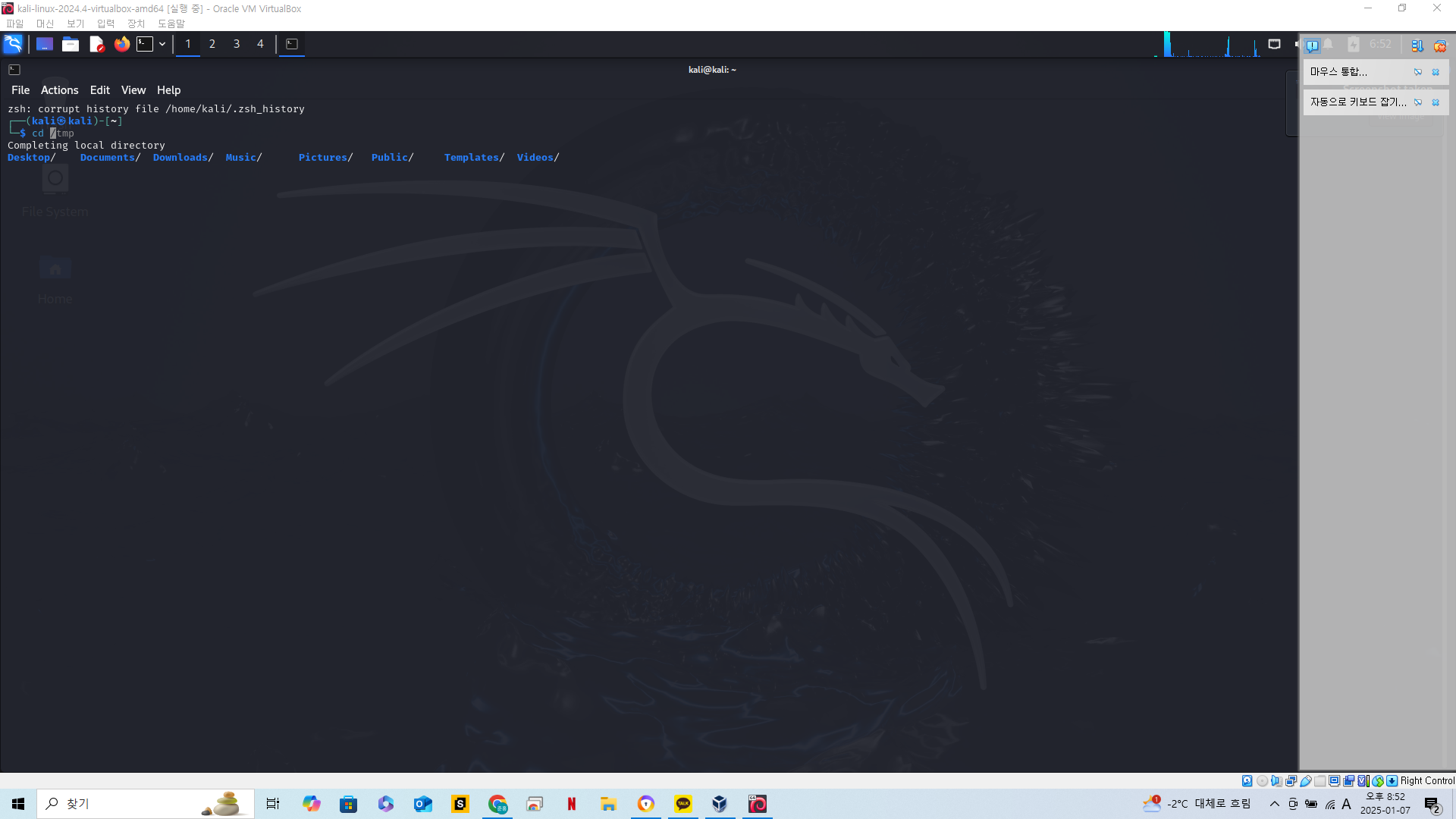Image resolution: width=1456 pixels, height=819 pixels.
Task: Open VirtualBox notification center icon
Action: point(1312,45)
